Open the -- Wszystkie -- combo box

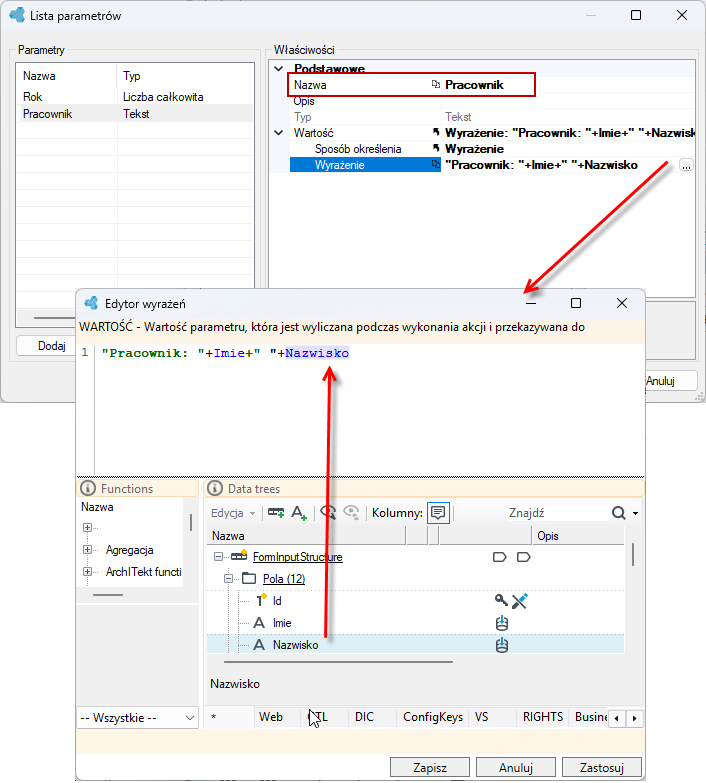(x=137, y=718)
